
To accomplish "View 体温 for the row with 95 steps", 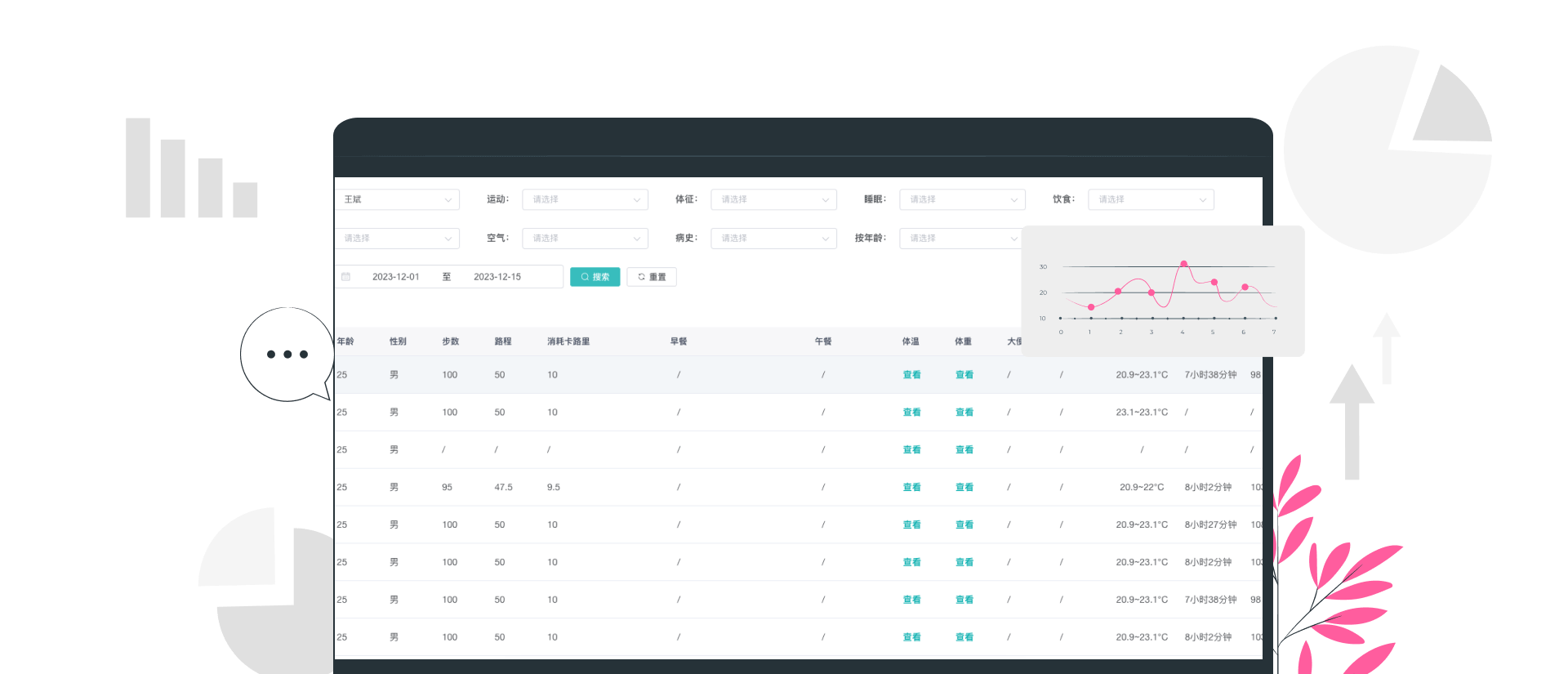I will pyautogui.click(x=911, y=487).
